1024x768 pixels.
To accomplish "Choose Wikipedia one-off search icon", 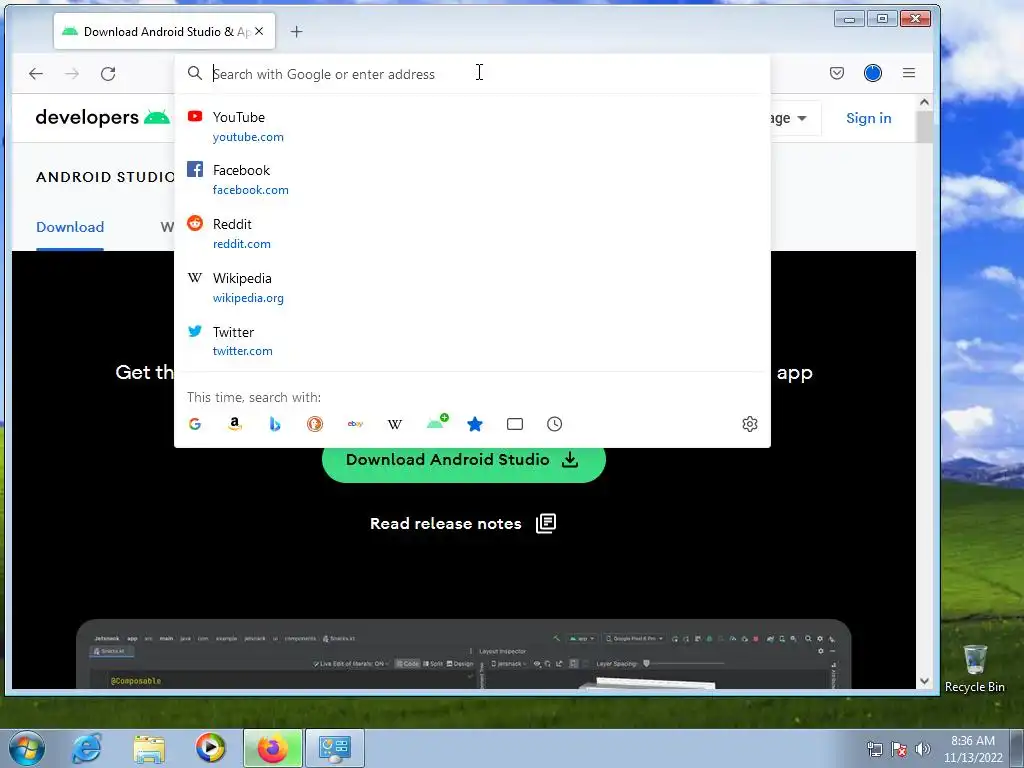I will tap(394, 424).
